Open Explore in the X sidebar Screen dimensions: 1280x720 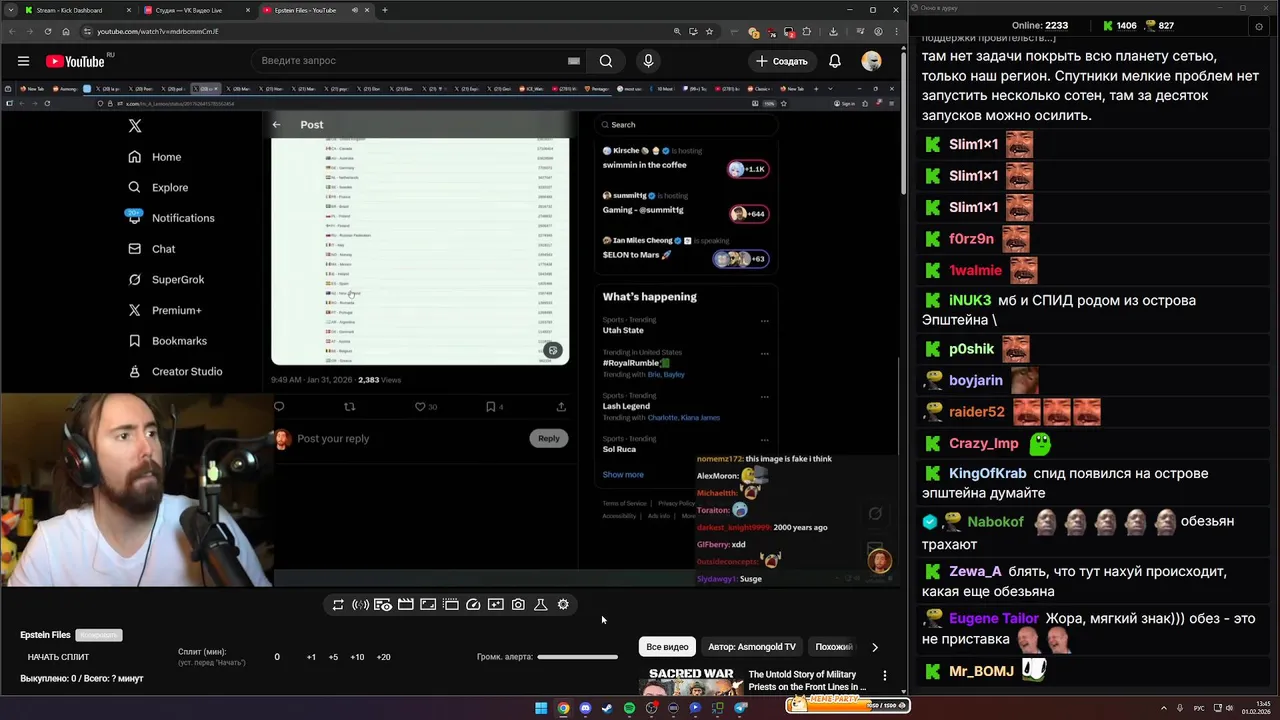coord(158,187)
